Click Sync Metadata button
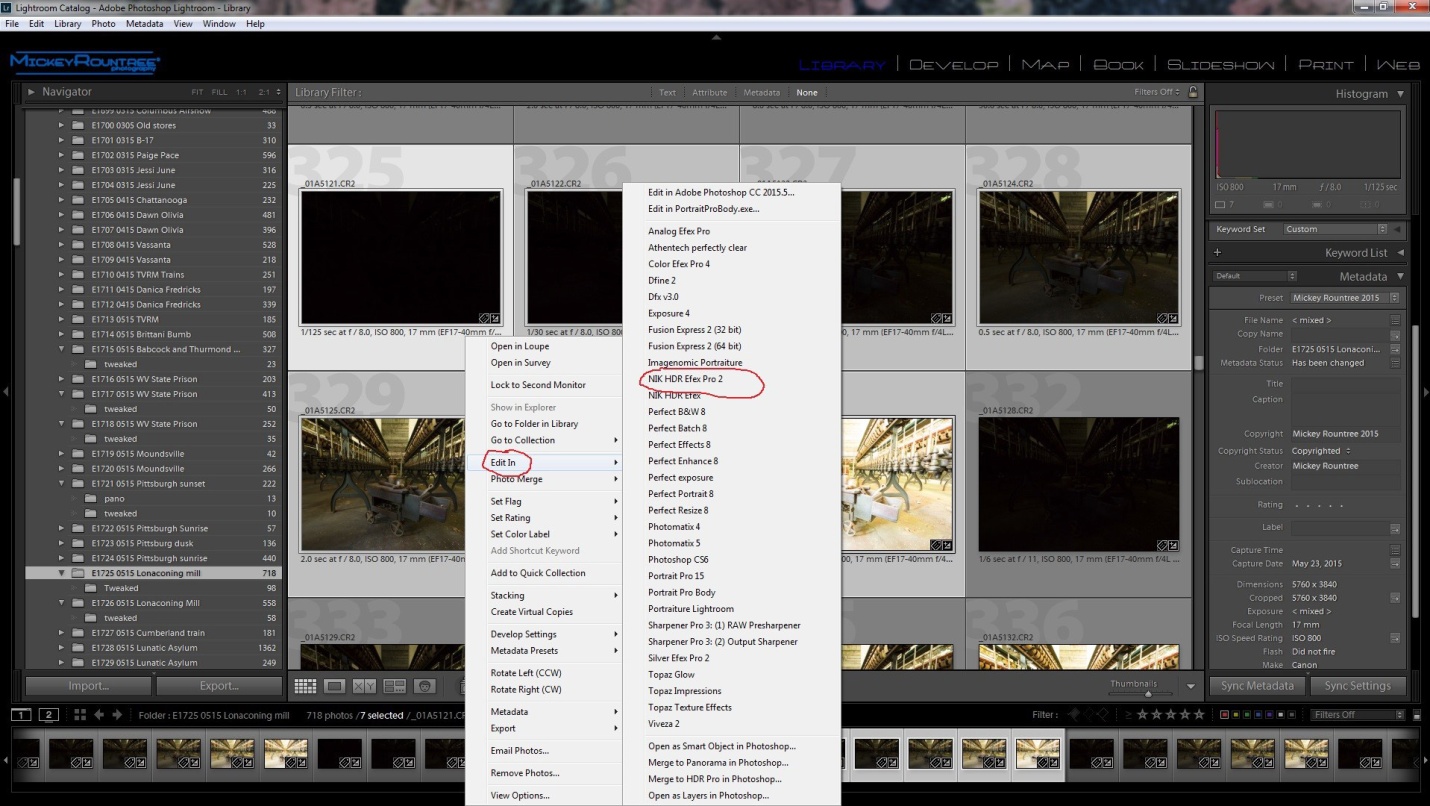This screenshot has height=806, width=1430. [1257, 686]
